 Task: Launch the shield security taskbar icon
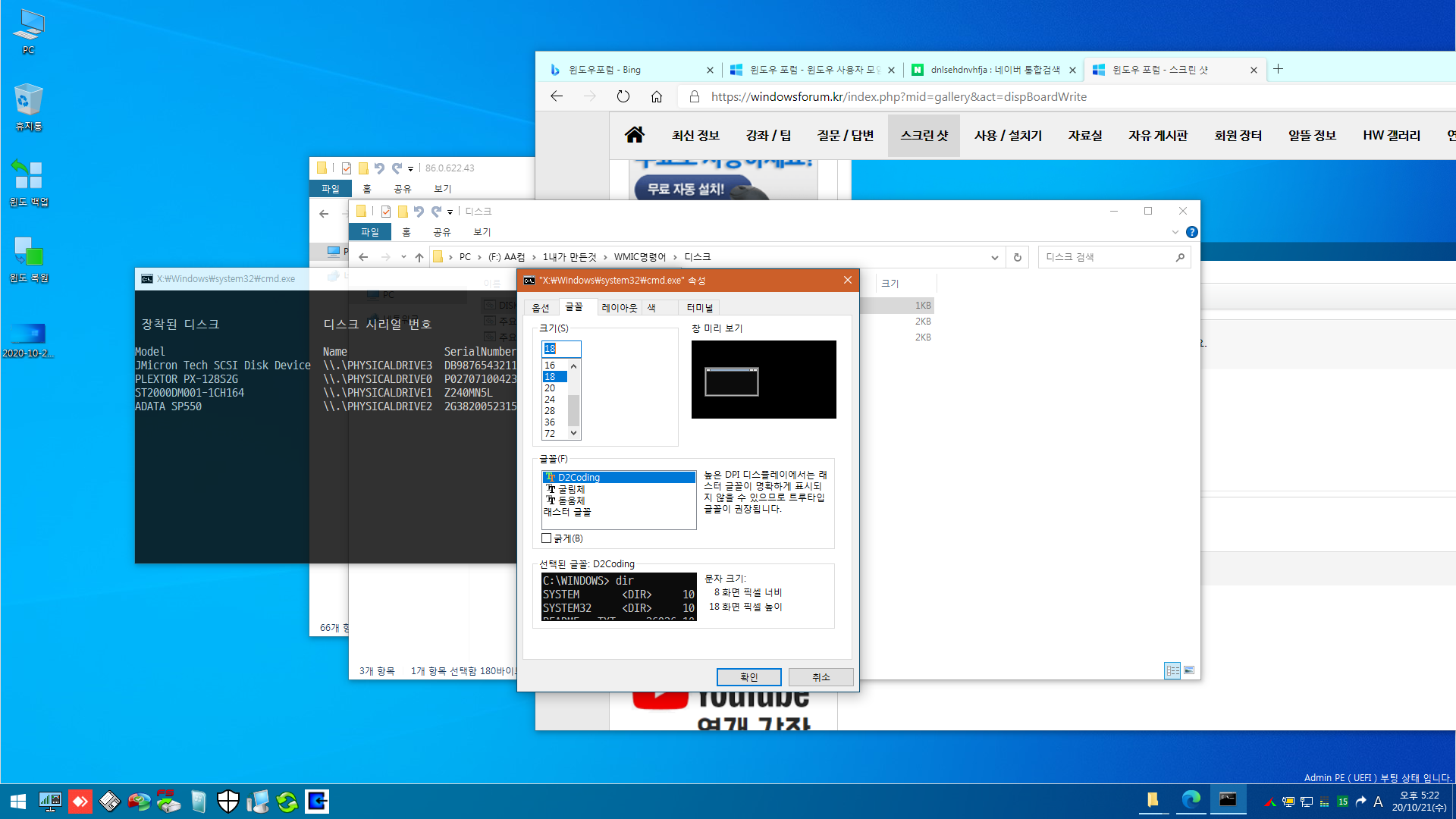(227, 802)
